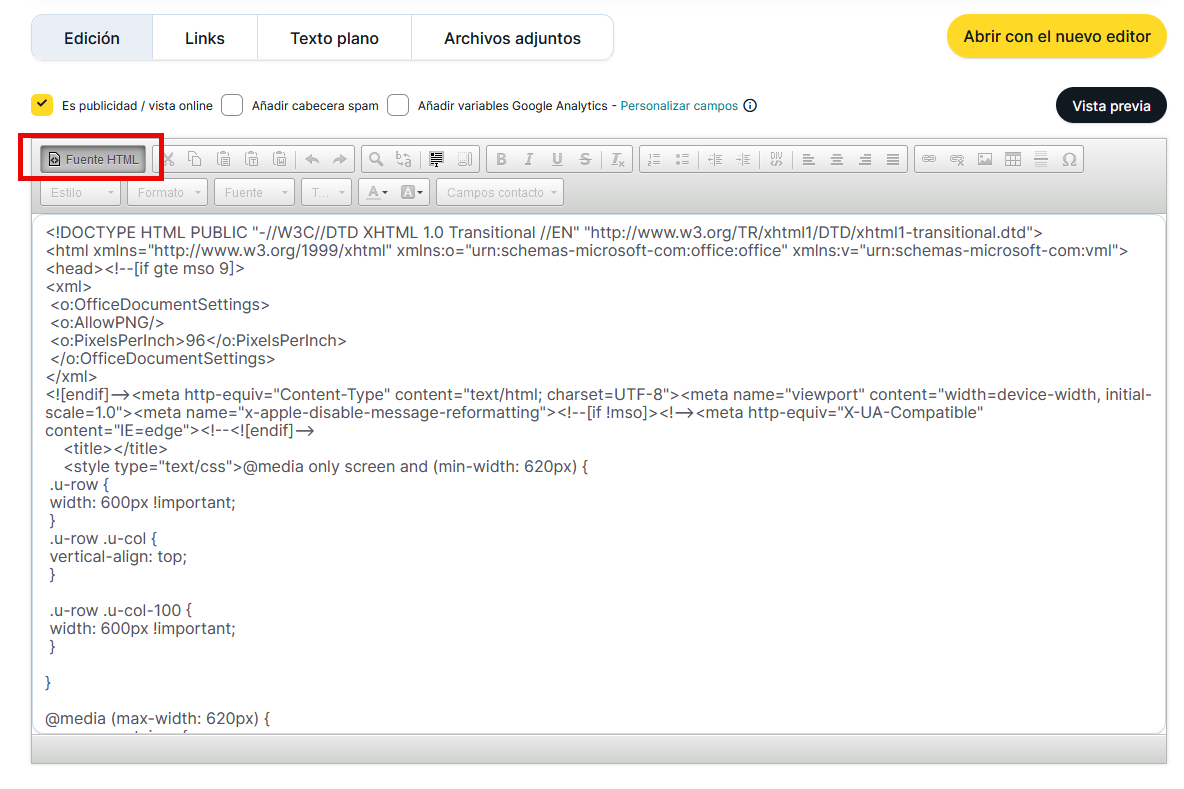Insert a table using the table icon
Image resolution: width=1184 pixels, height=789 pixels.
pyautogui.click(x=1013, y=159)
